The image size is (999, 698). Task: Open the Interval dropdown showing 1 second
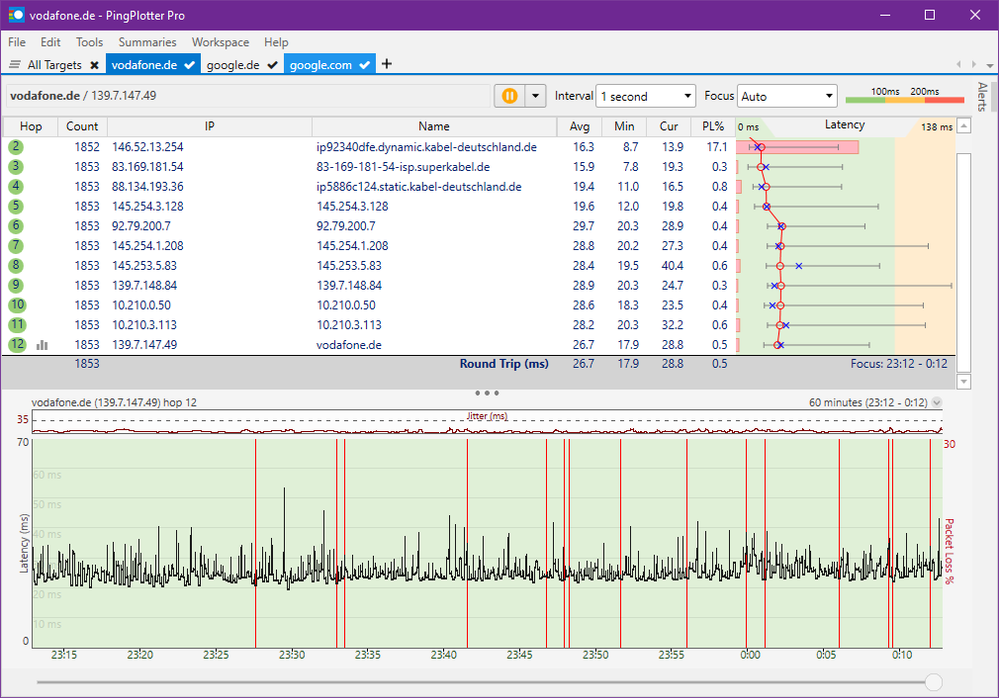coord(645,96)
